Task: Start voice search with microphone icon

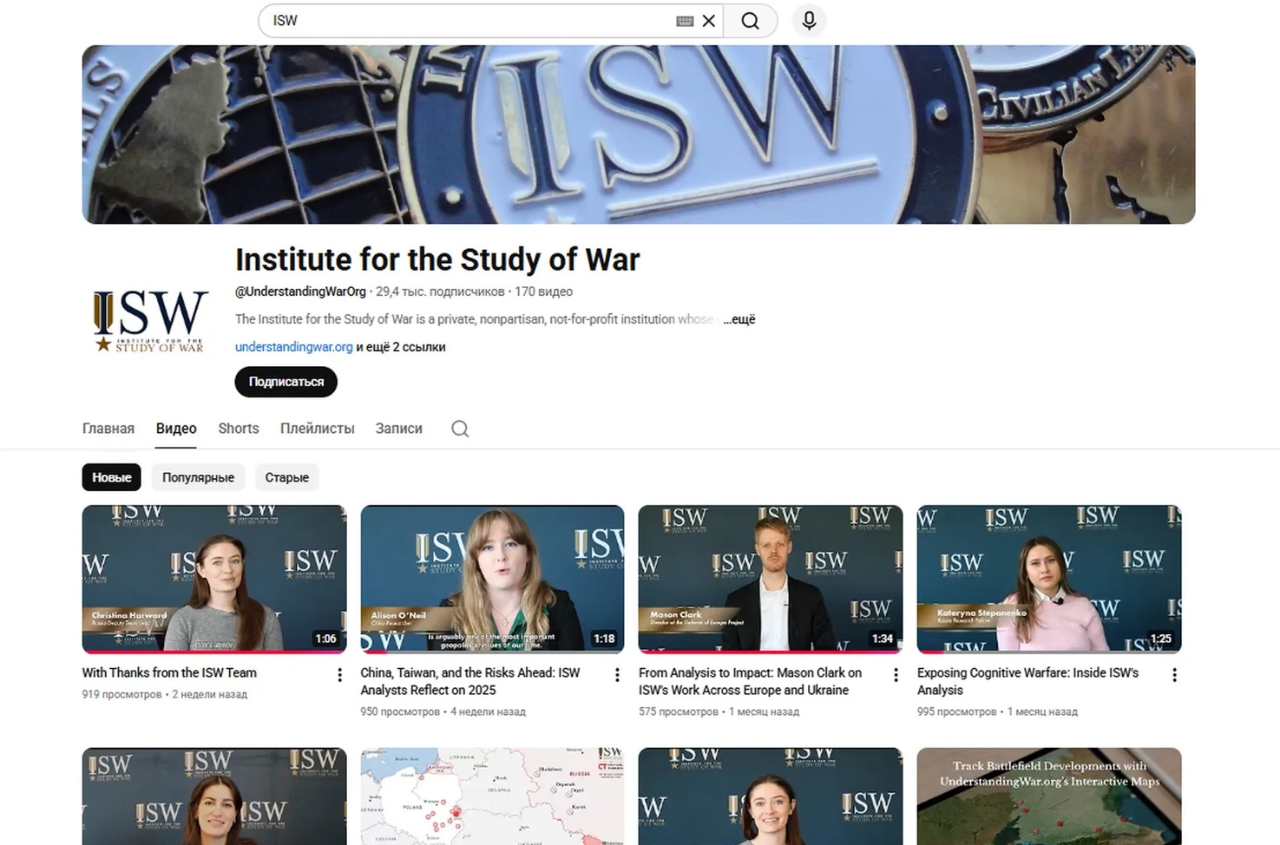Action: click(x=809, y=21)
